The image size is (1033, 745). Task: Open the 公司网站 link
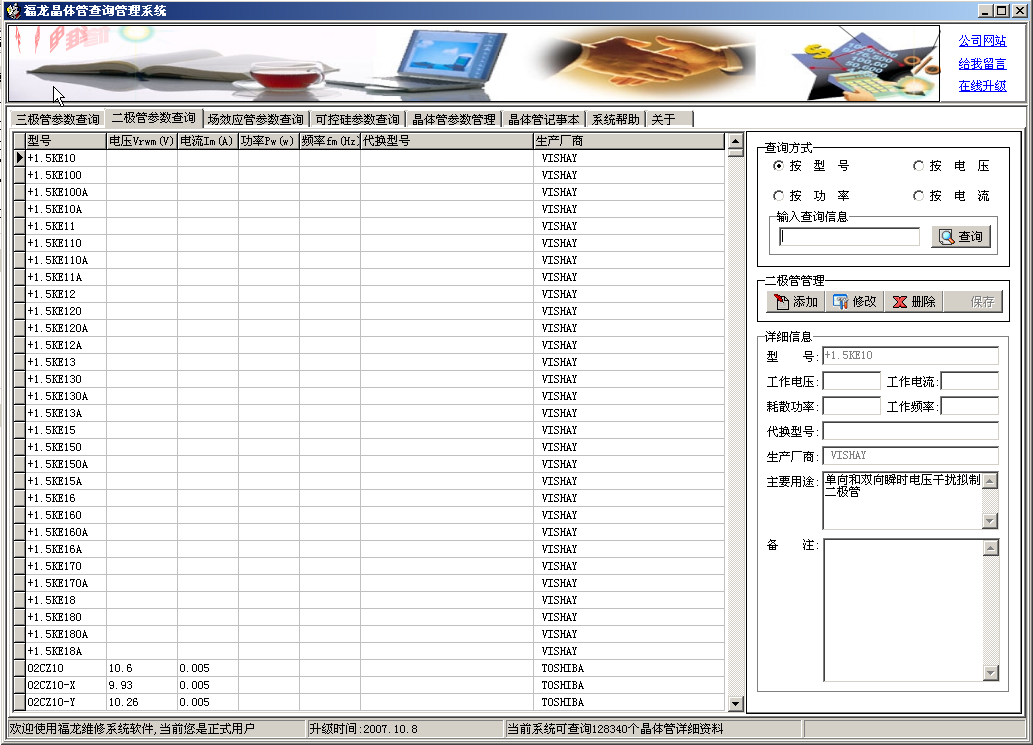[x=982, y=41]
